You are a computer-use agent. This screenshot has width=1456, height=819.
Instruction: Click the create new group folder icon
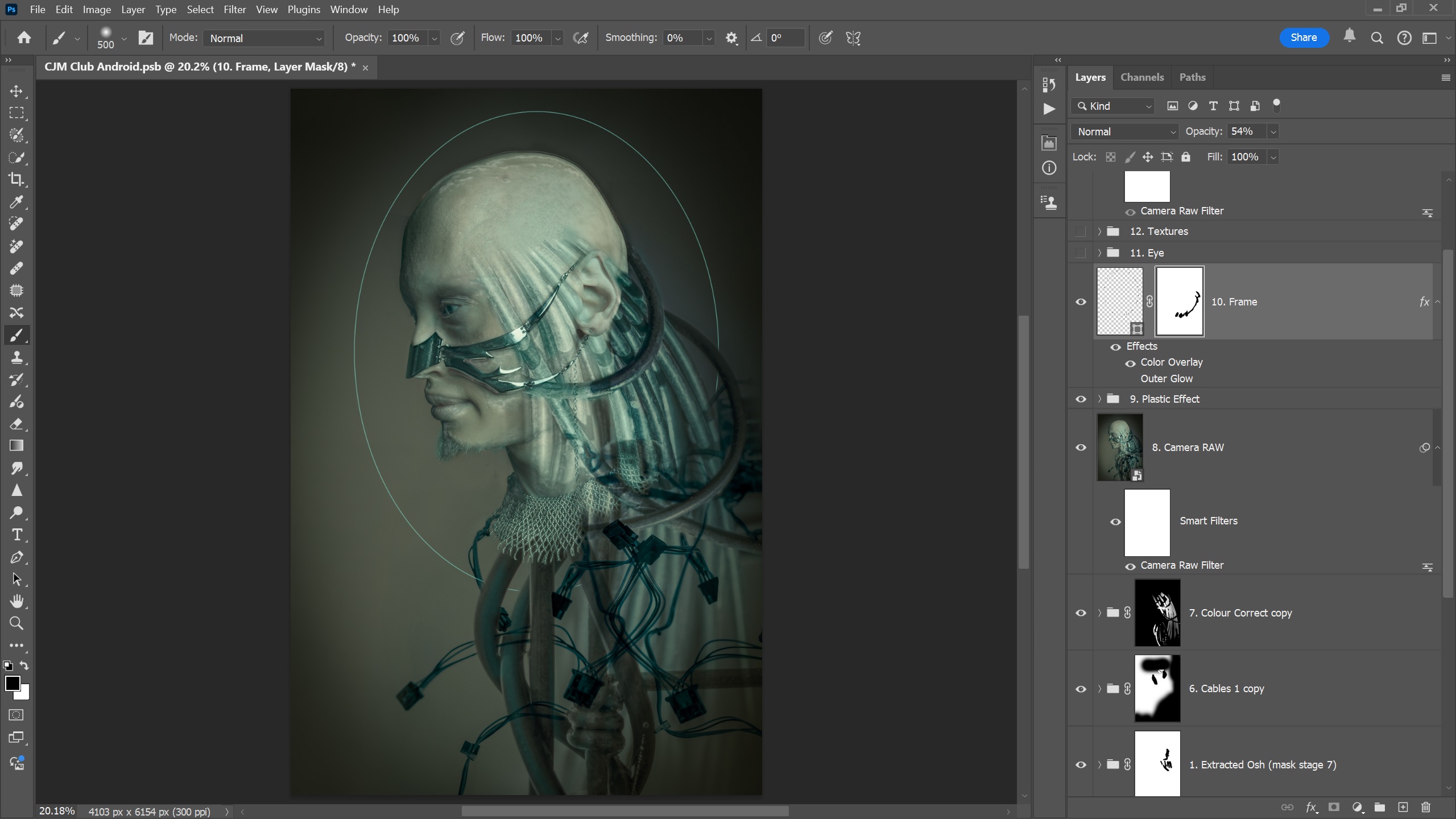click(x=1379, y=807)
